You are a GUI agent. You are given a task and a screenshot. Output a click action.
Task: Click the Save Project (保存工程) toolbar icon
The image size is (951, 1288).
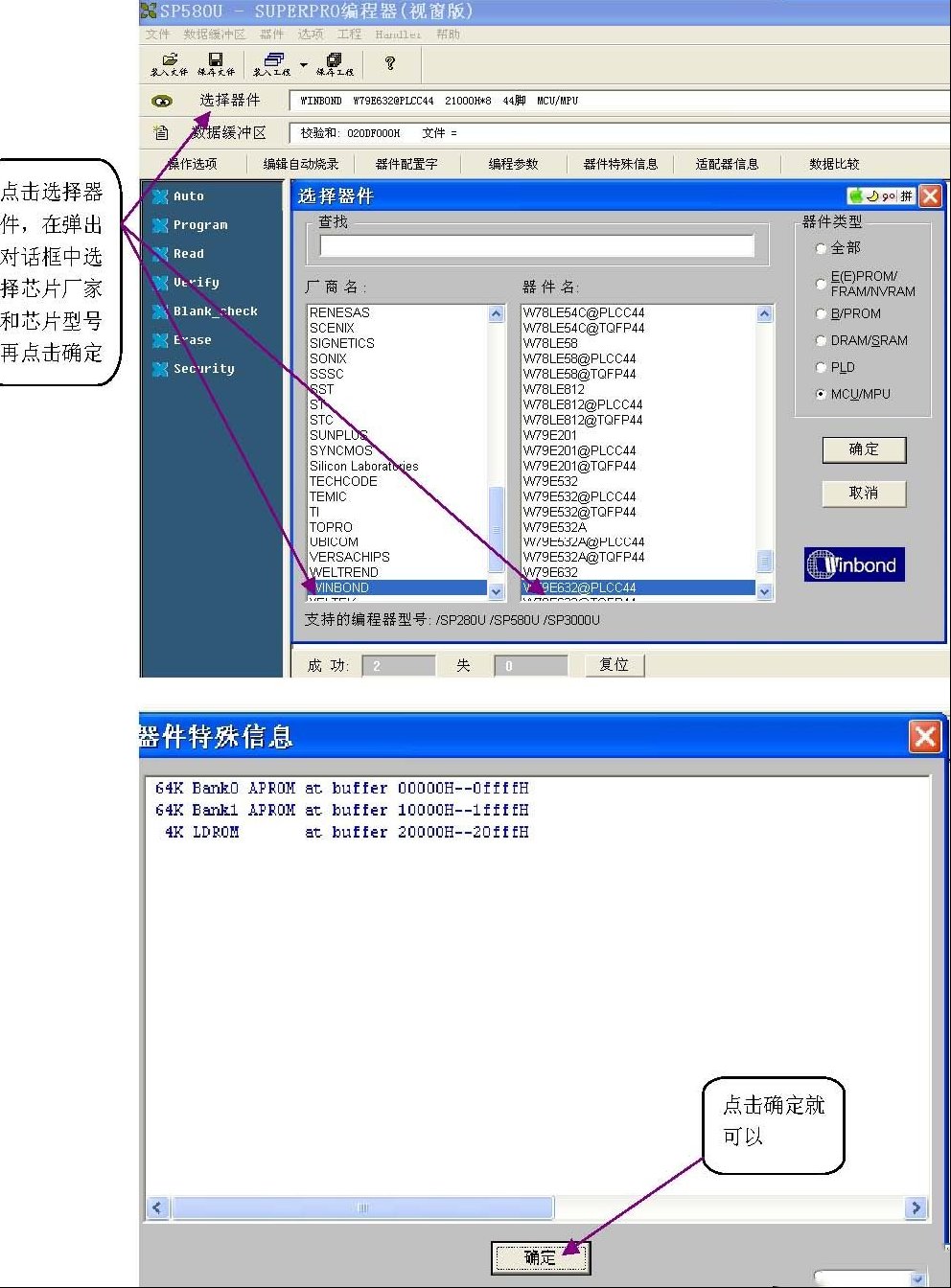[335, 64]
